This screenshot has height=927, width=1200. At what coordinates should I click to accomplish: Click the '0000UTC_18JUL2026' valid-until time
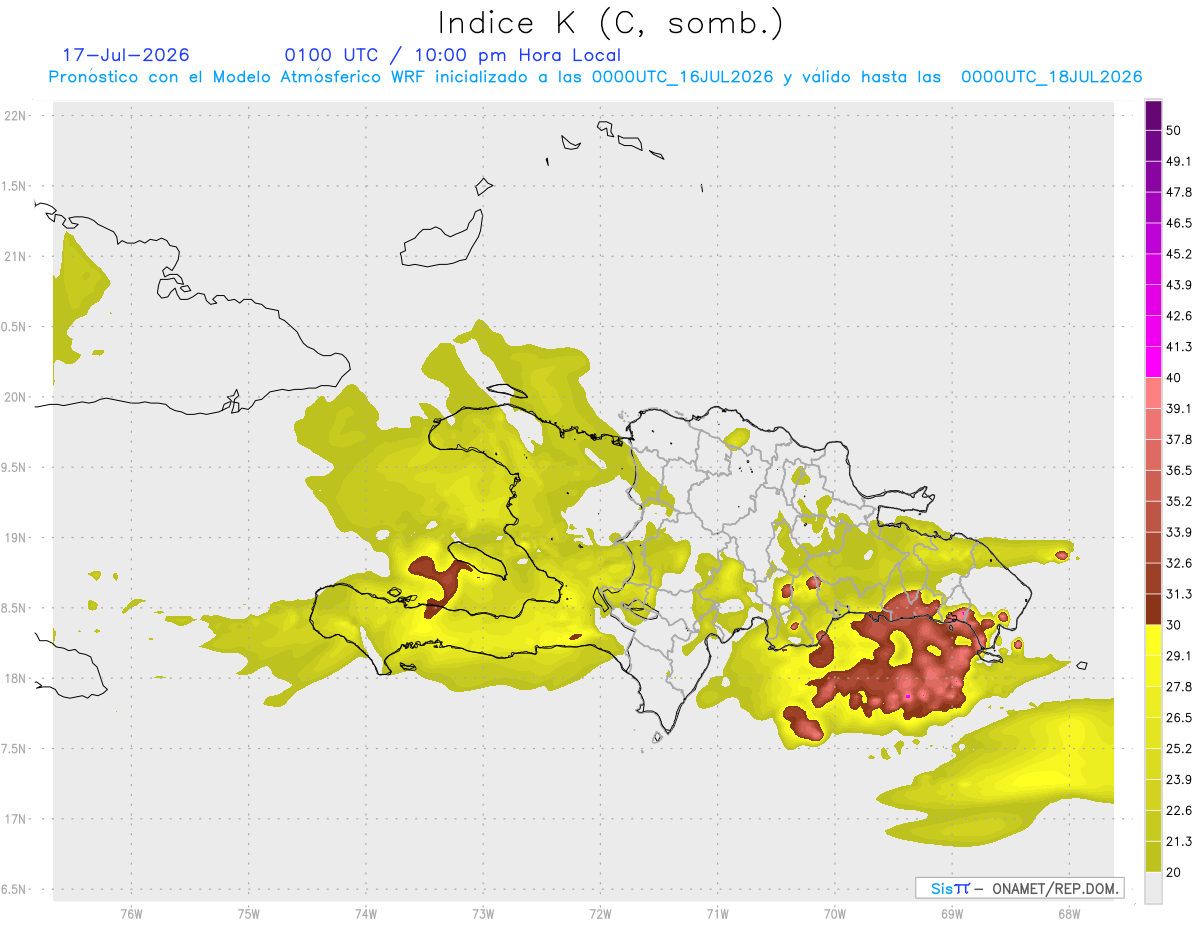[x=1052, y=77]
